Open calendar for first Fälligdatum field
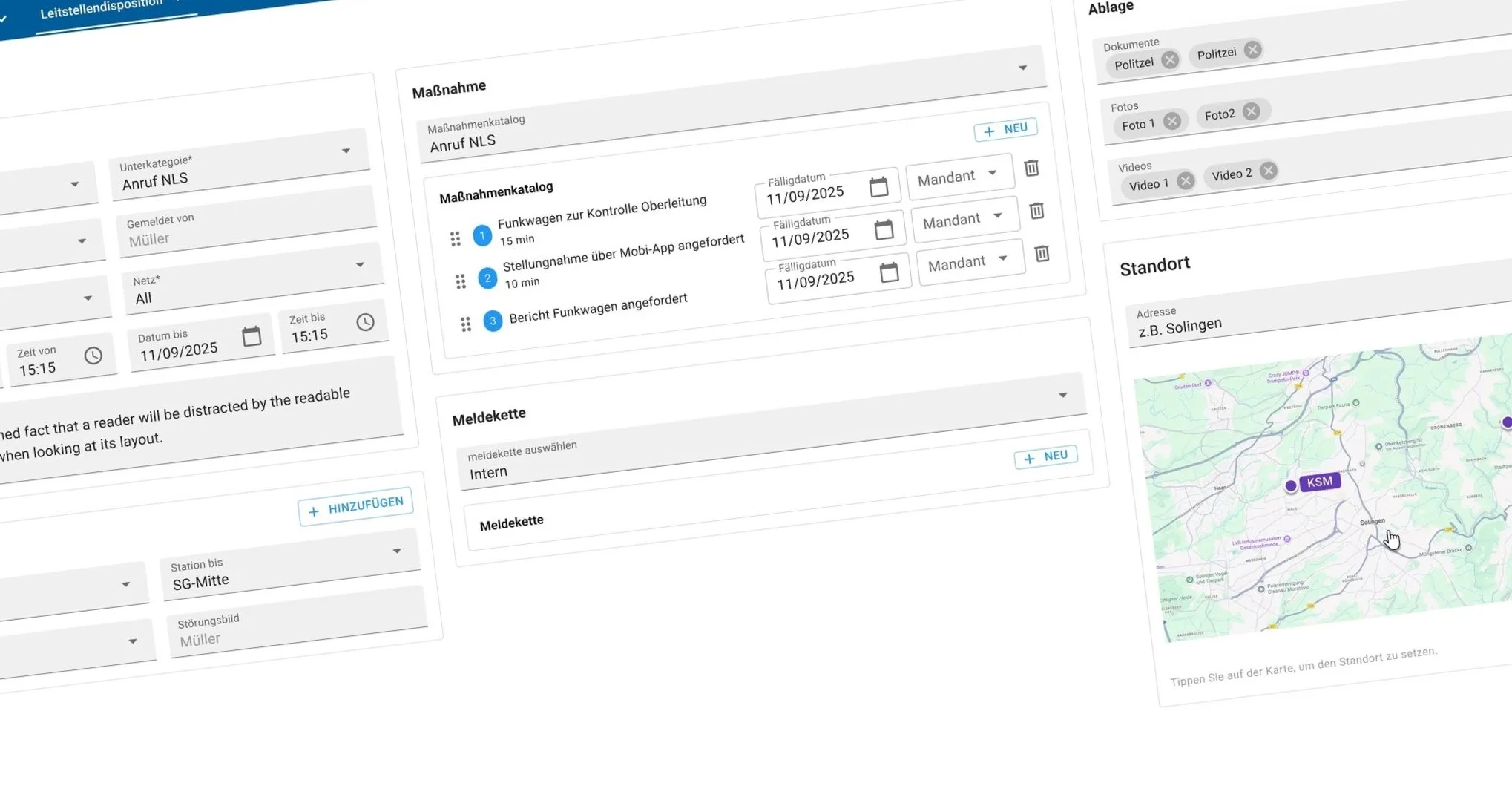1512x789 pixels. coord(878,186)
